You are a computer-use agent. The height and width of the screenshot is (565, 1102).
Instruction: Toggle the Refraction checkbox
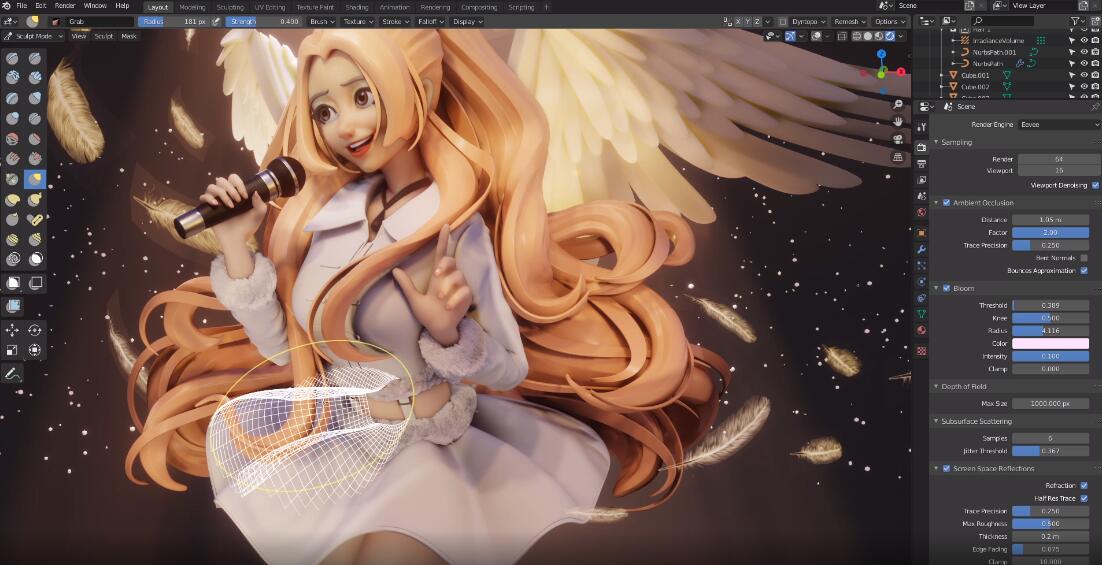(1084, 486)
